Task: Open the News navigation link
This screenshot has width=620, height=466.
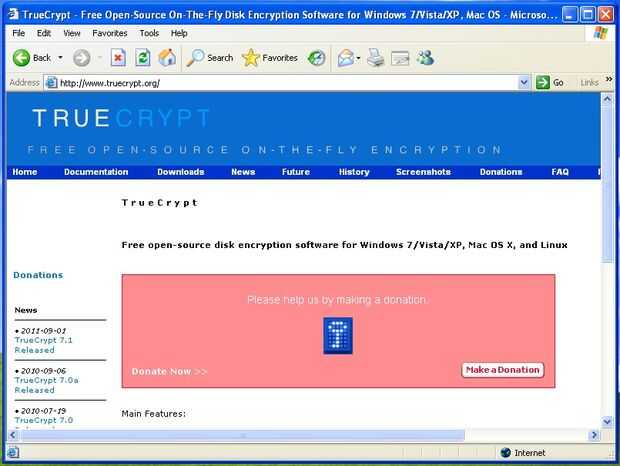Action: (243, 172)
